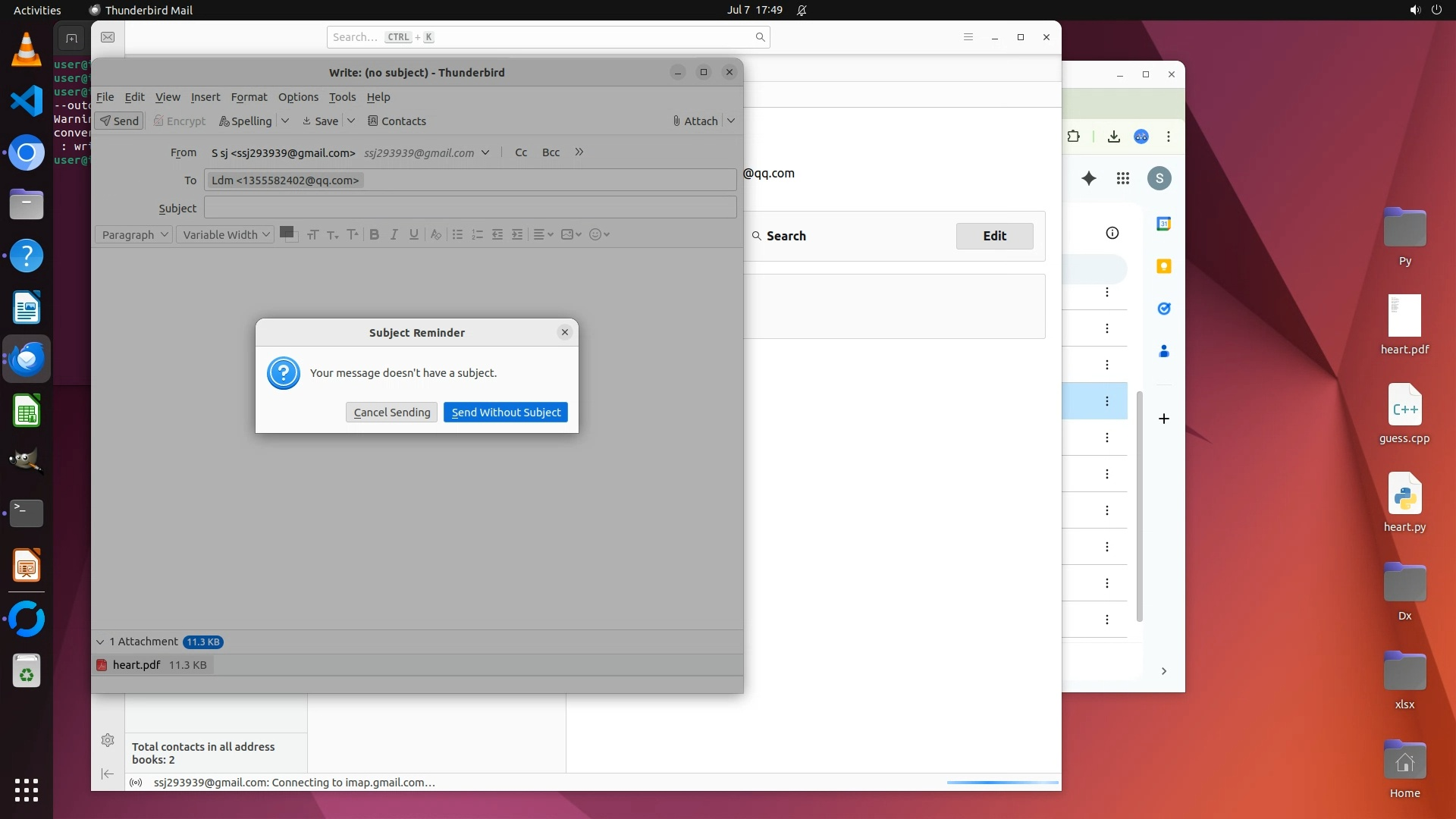Toggle italic text formatting
Screen dimensions: 1456x819
[x=394, y=235]
